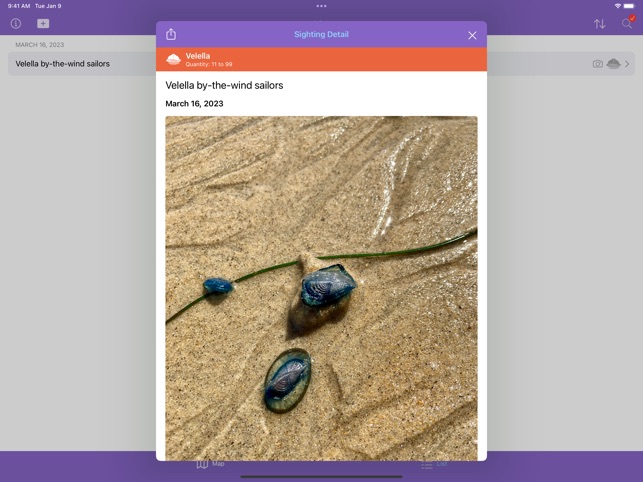Screen dimensions: 643x482
Task: Tap the jellyfish icon on the sighting row
Action: click(613, 64)
